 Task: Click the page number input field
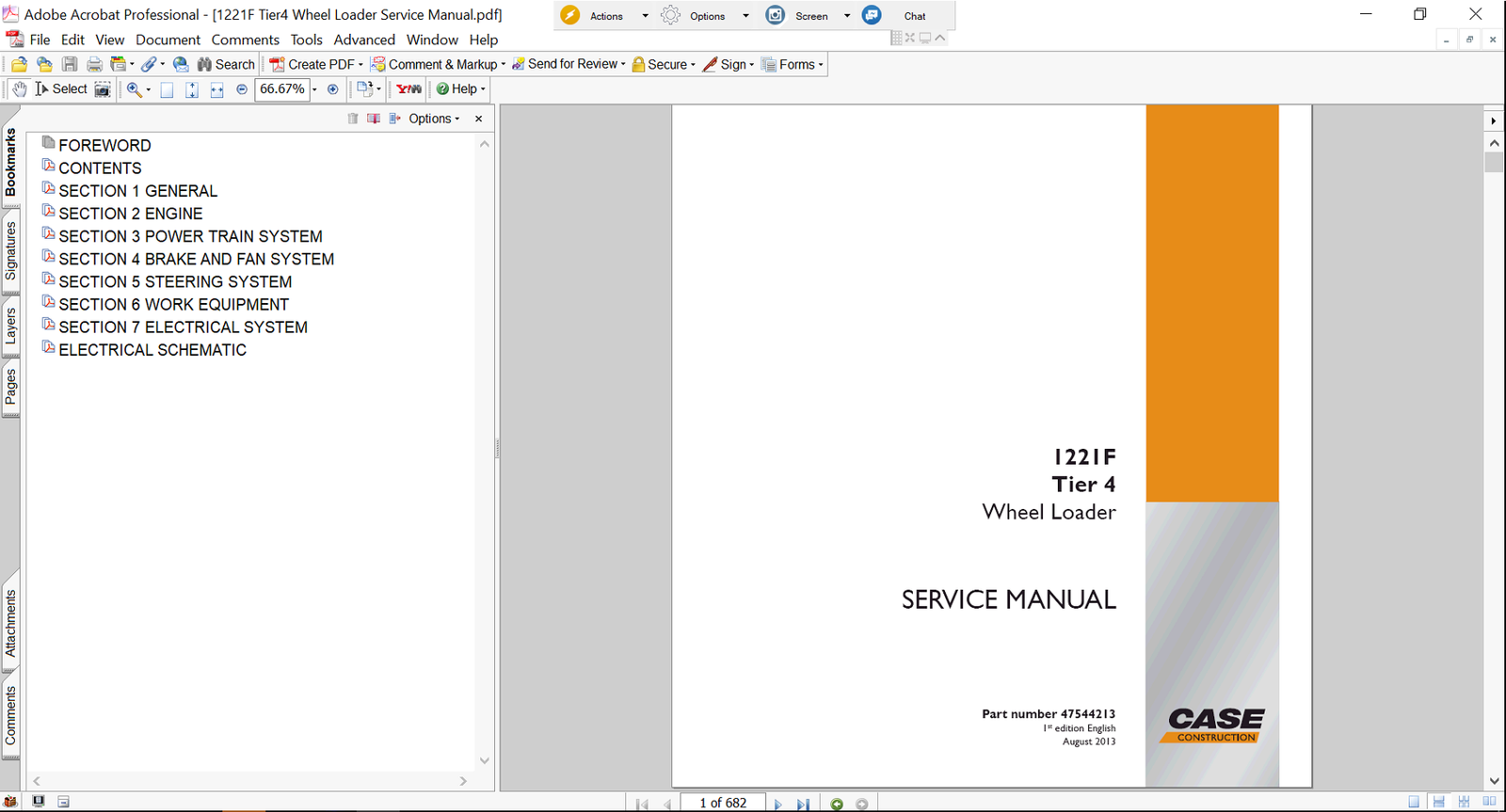coord(722,803)
